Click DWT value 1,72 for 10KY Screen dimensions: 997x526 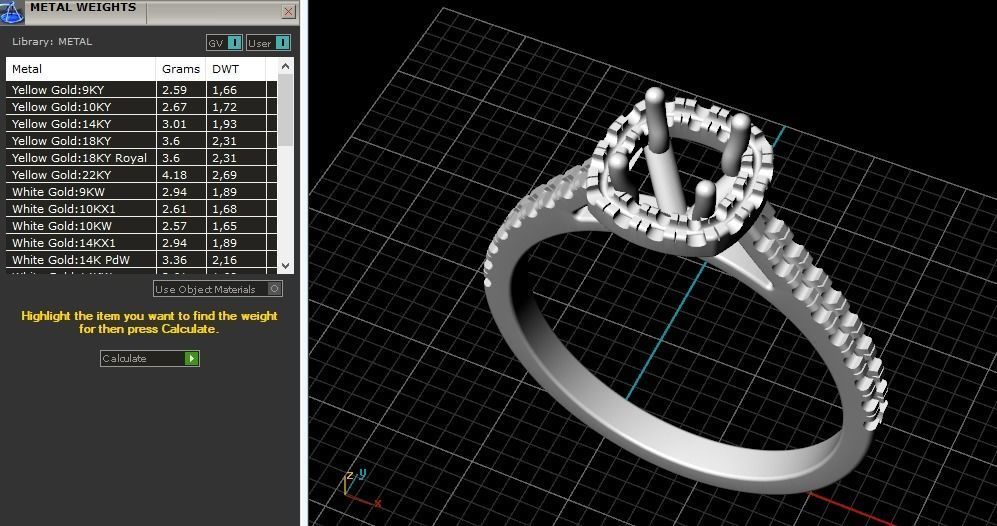[224, 107]
